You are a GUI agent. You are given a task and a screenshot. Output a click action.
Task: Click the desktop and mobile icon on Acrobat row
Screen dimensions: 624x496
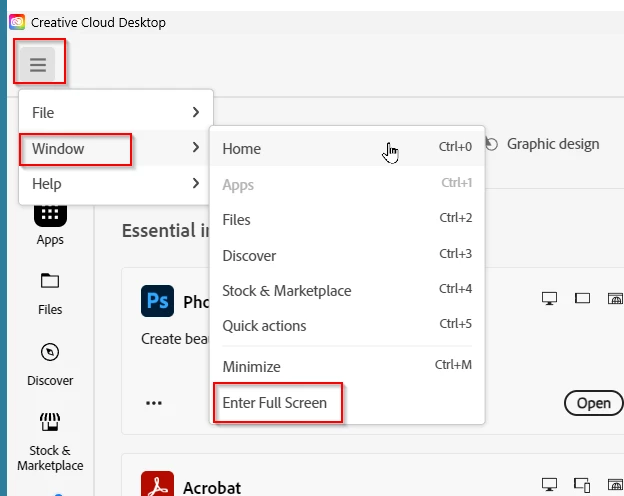point(582,485)
